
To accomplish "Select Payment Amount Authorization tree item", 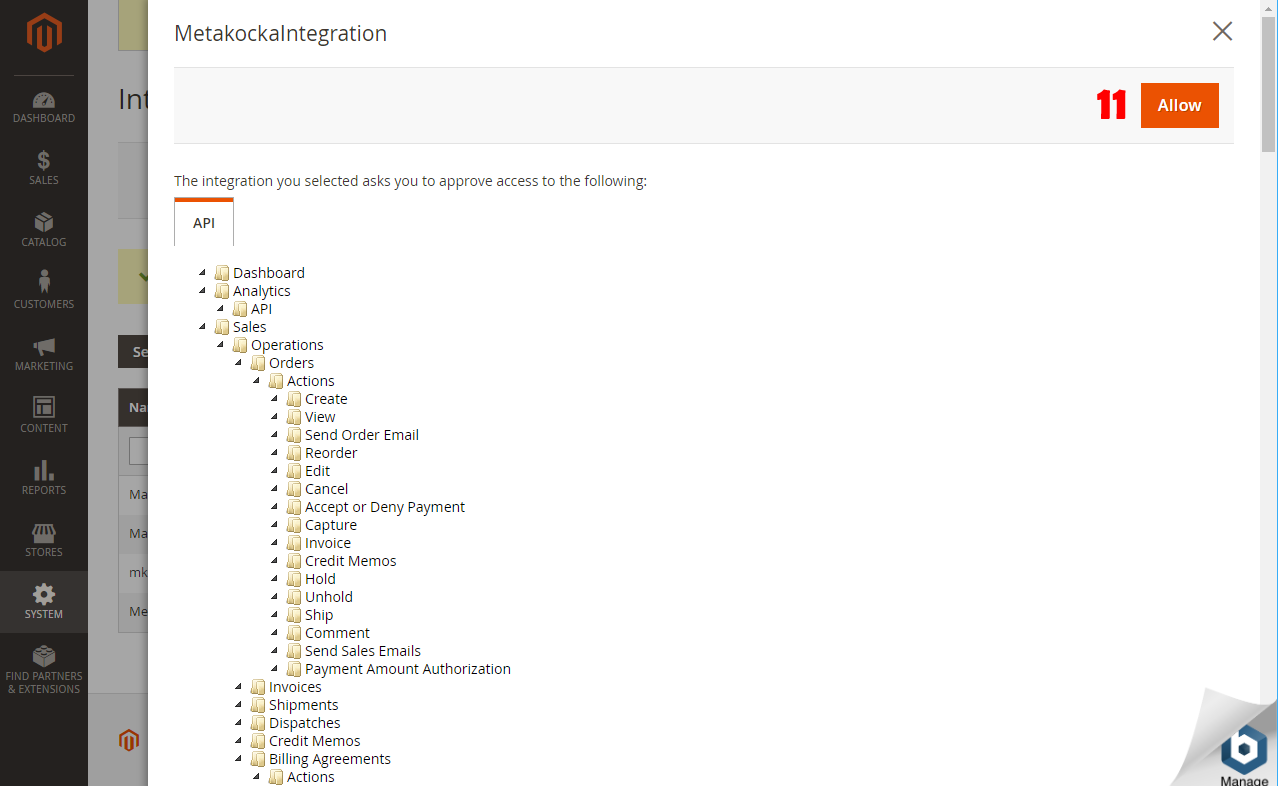I will coord(408,669).
